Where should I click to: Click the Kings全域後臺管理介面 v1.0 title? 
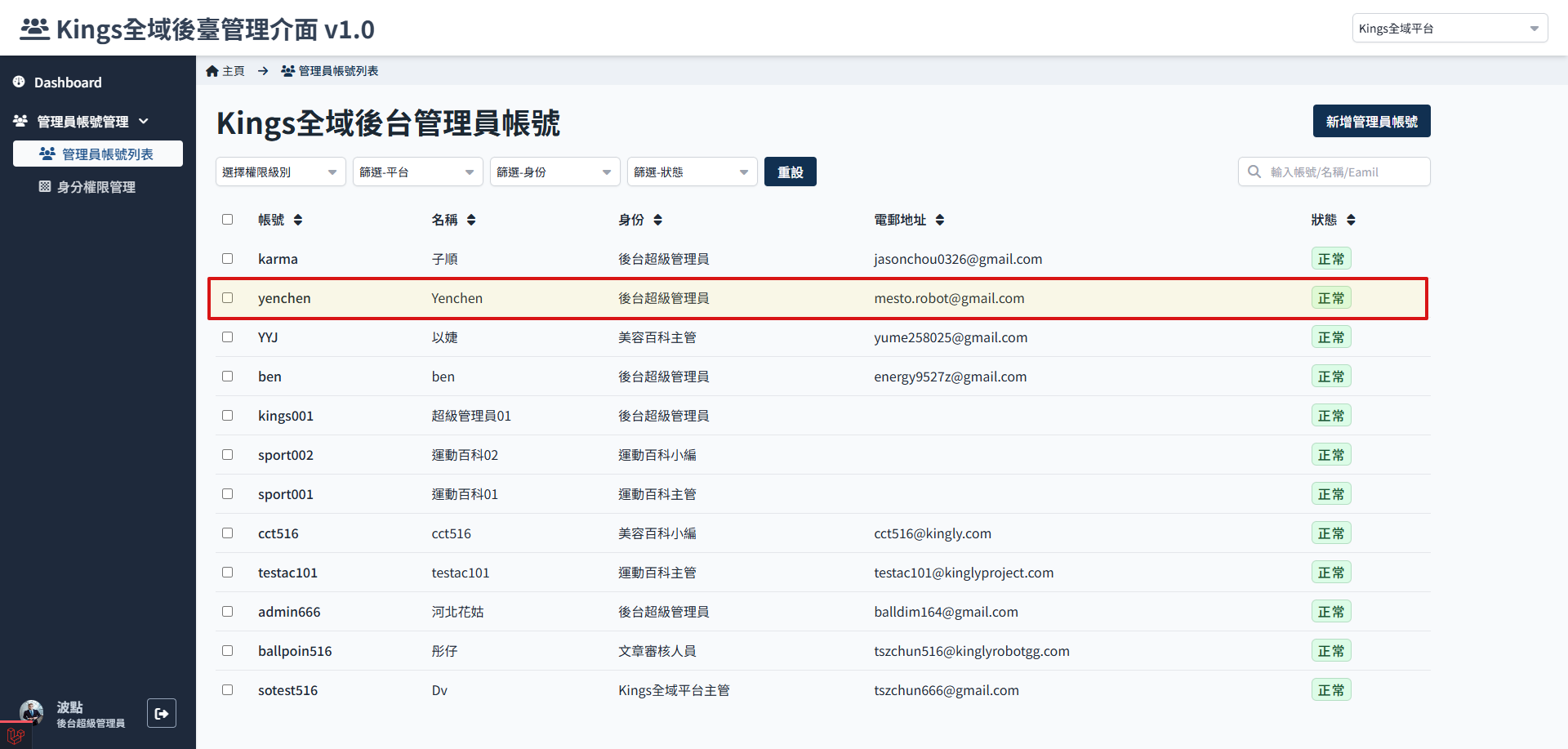pyautogui.click(x=216, y=29)
